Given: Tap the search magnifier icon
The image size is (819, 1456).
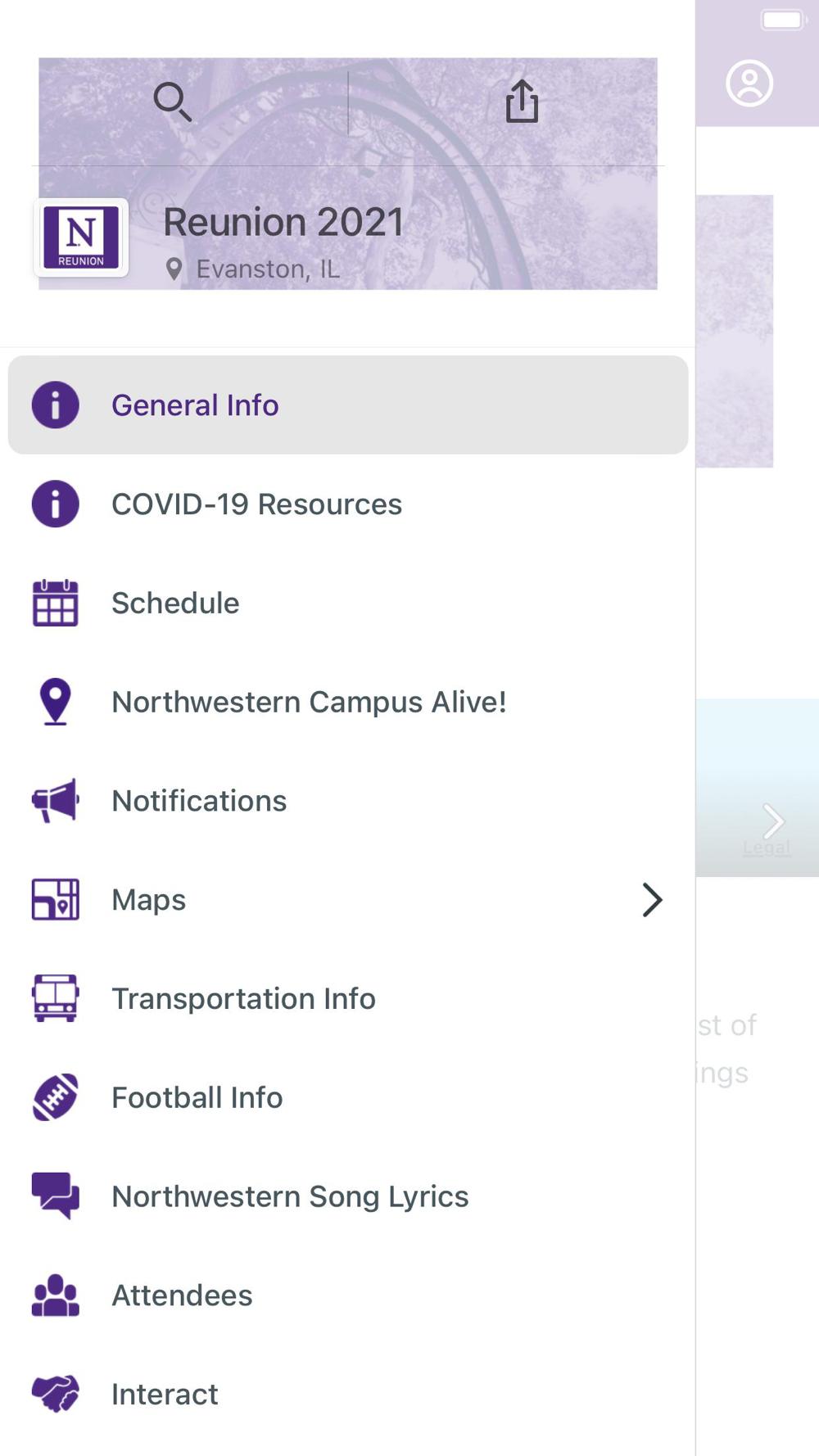Looking at the screenshot, I should [172, 102].
